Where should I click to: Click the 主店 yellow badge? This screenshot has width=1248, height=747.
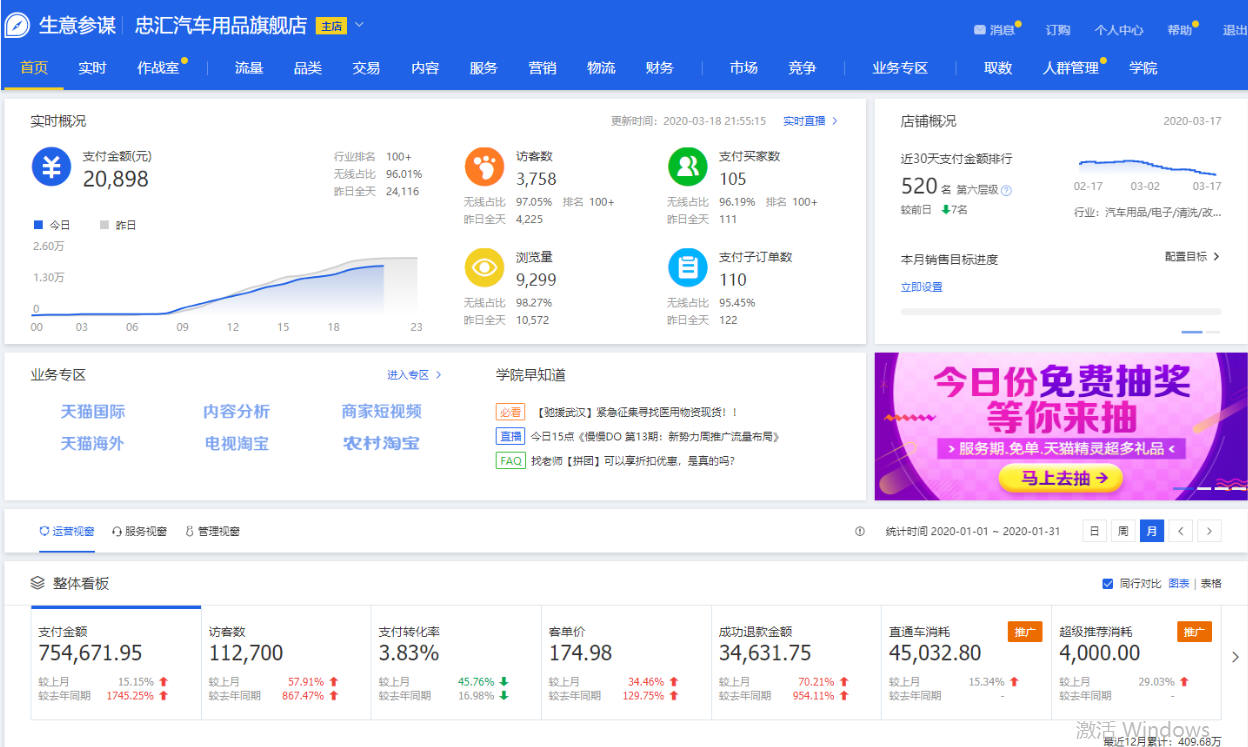(331, 26)
